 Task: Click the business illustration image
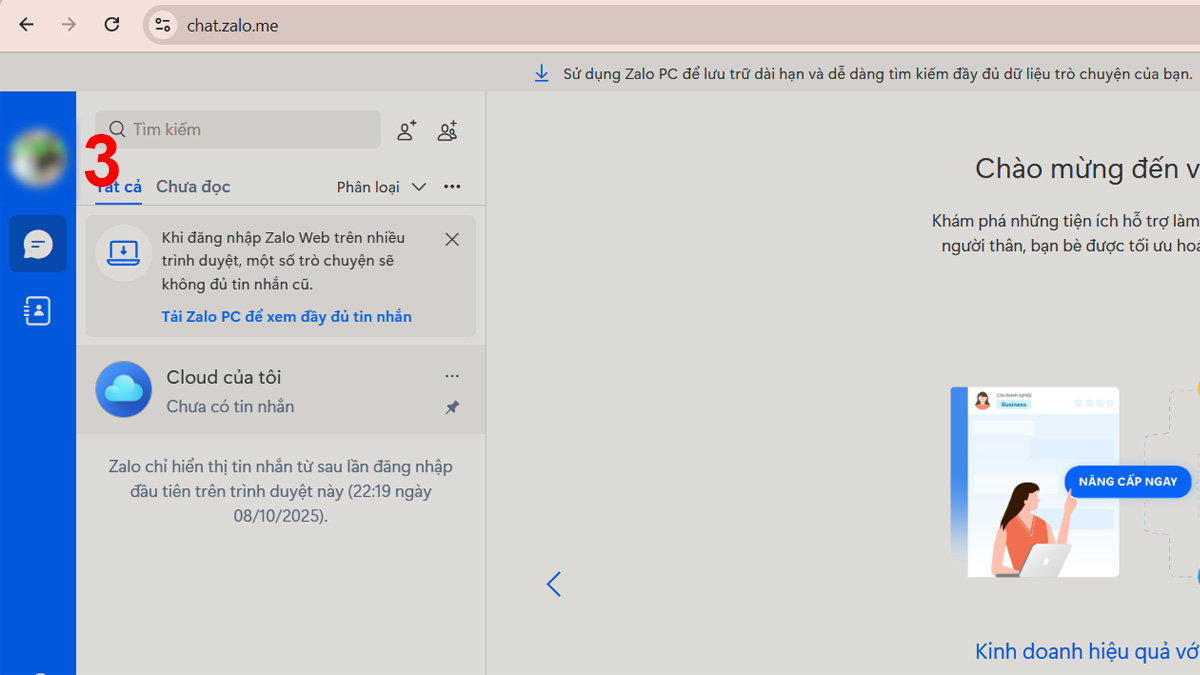(x=1034, y=482)
